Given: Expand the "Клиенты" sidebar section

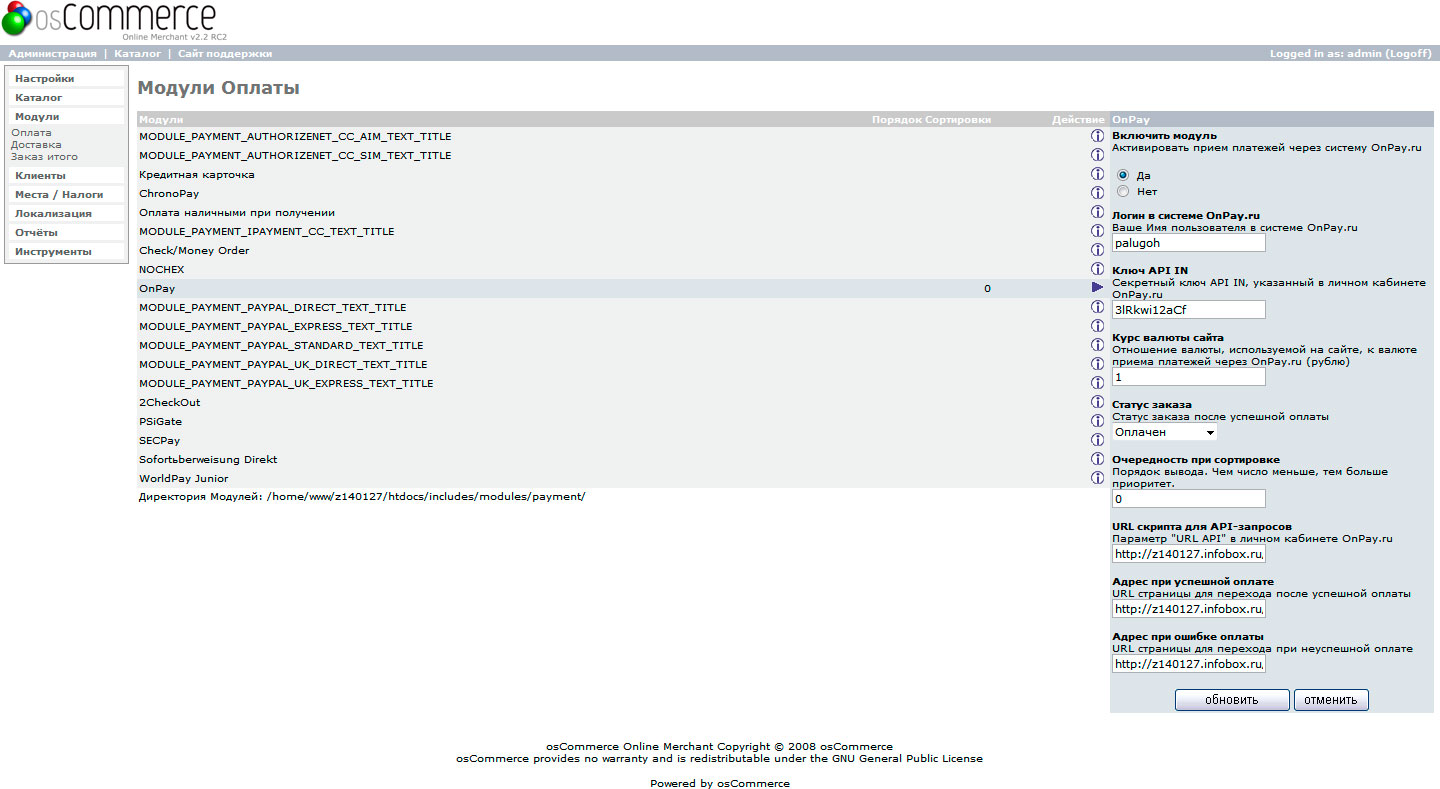Looking at the screenshot, I should coord(40,175).
